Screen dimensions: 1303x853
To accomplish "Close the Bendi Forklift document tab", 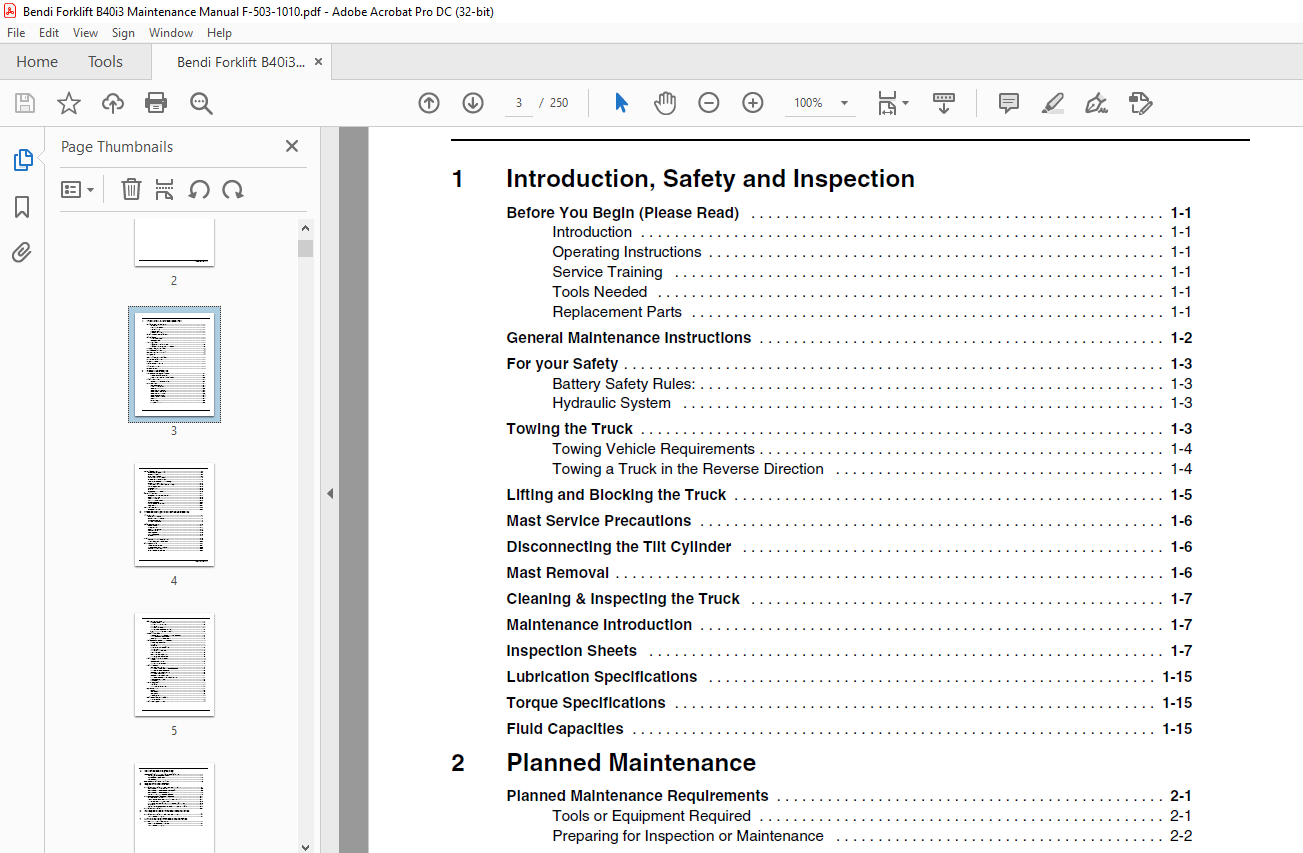I will (x=319, y=62).
